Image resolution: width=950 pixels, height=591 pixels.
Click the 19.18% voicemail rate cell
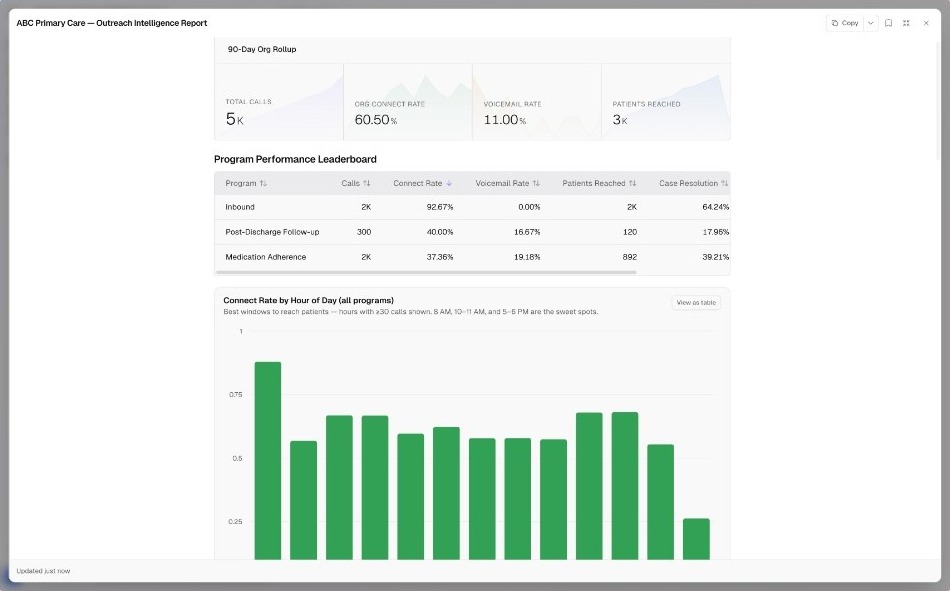pos(526,257)
